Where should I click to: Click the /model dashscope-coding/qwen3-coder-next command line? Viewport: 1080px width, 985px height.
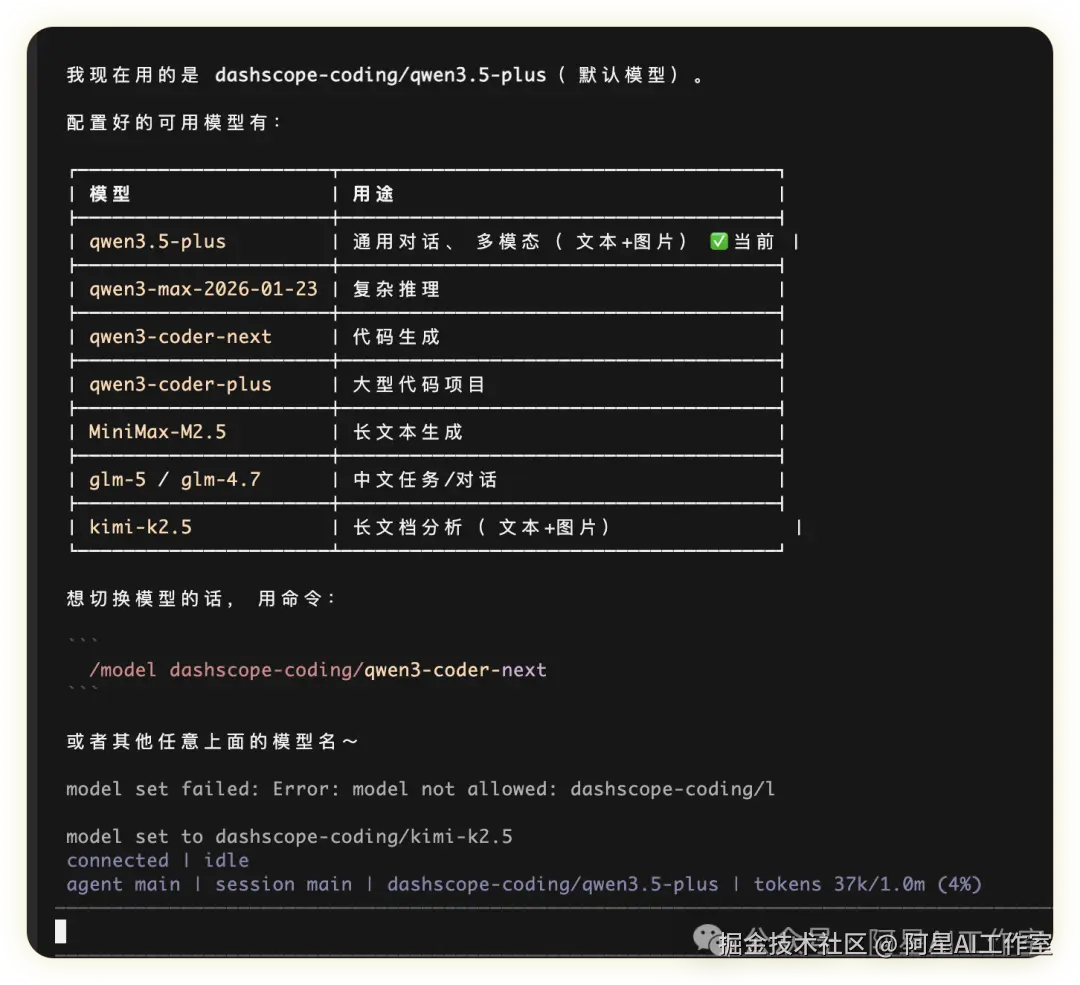click(318, 670)
